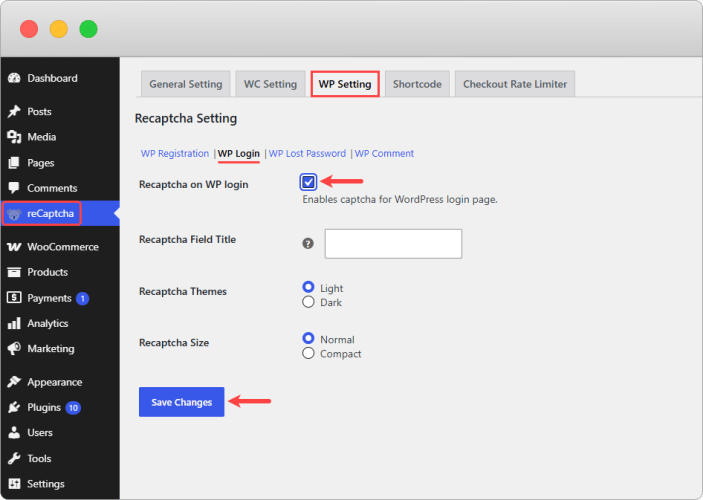Click the Payments notification badge
Screen dimensions: 703x500
pyautogui.click(x=82, y=298)
